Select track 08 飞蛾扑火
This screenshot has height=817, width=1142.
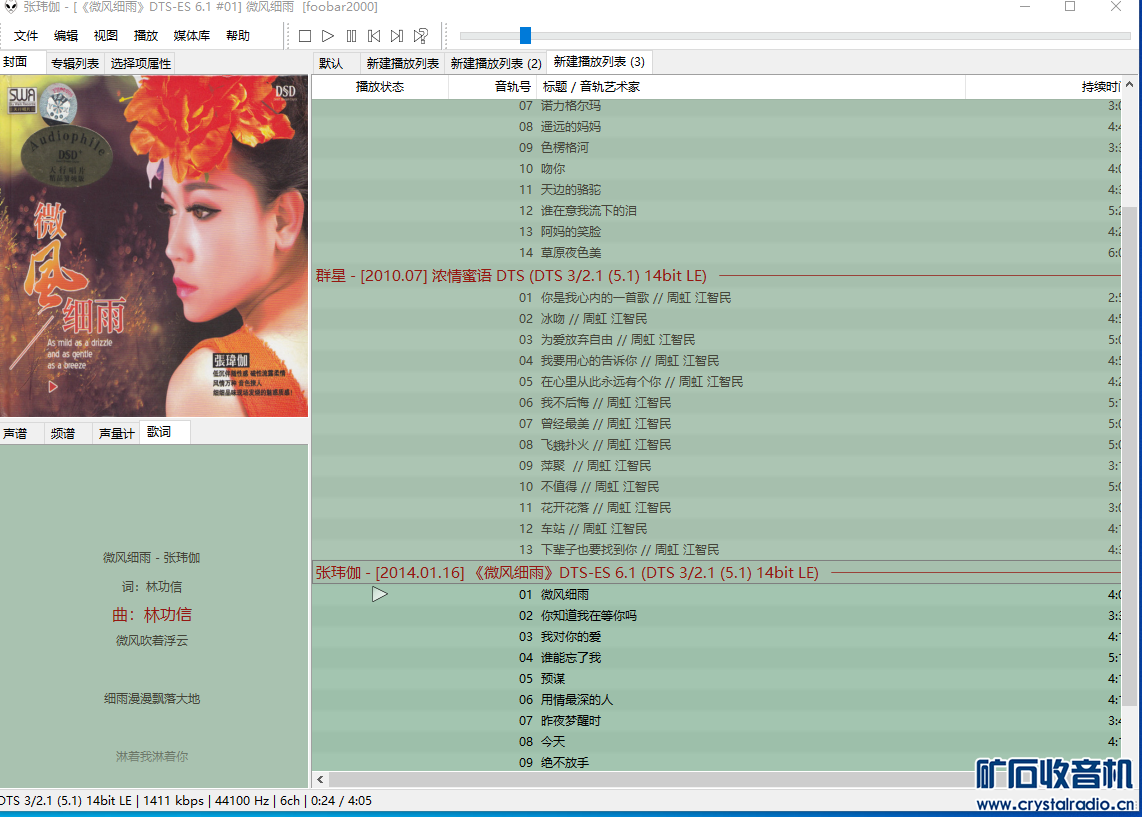click(x=717, y=445)
